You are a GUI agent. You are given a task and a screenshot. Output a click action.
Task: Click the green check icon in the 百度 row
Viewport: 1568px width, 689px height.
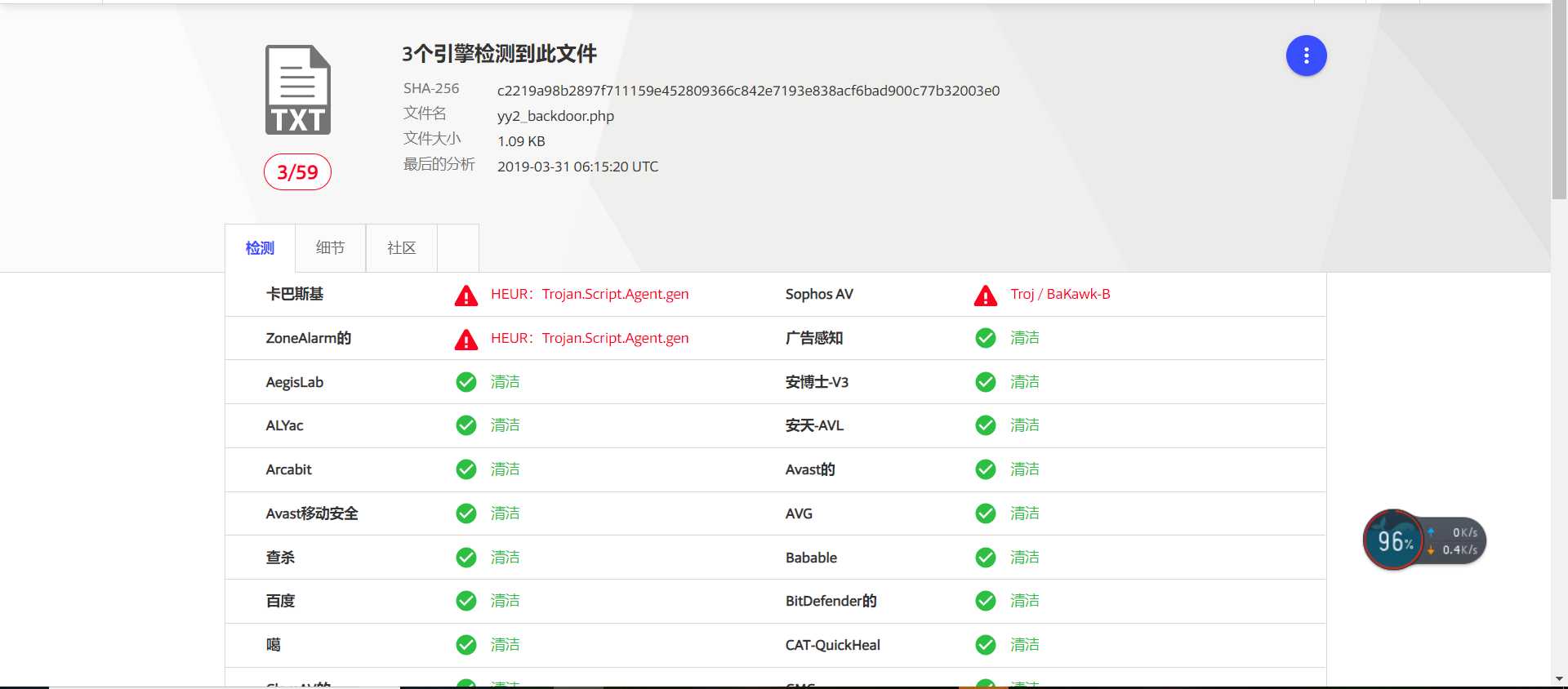466,601
